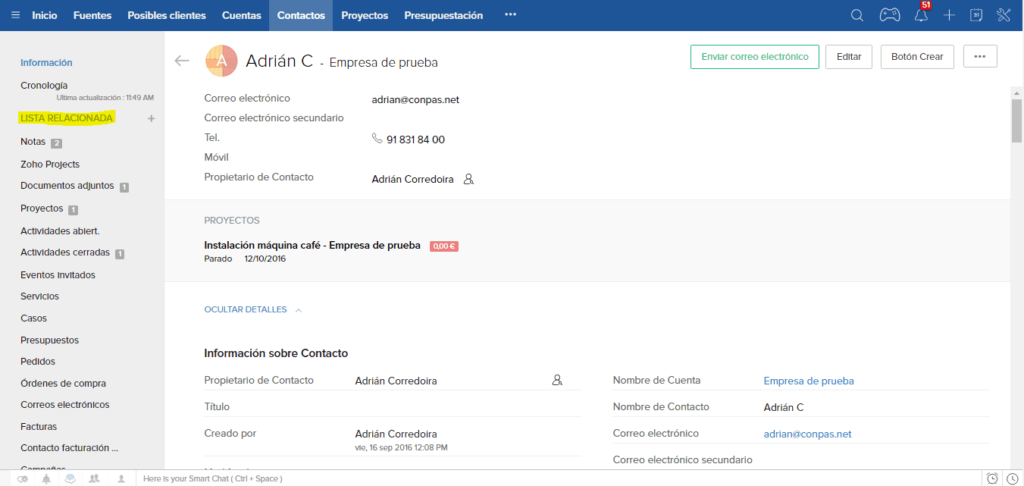1024x486 pixels.
Task: Switch to Posibles clientes tab
Action: coord(167,15)
